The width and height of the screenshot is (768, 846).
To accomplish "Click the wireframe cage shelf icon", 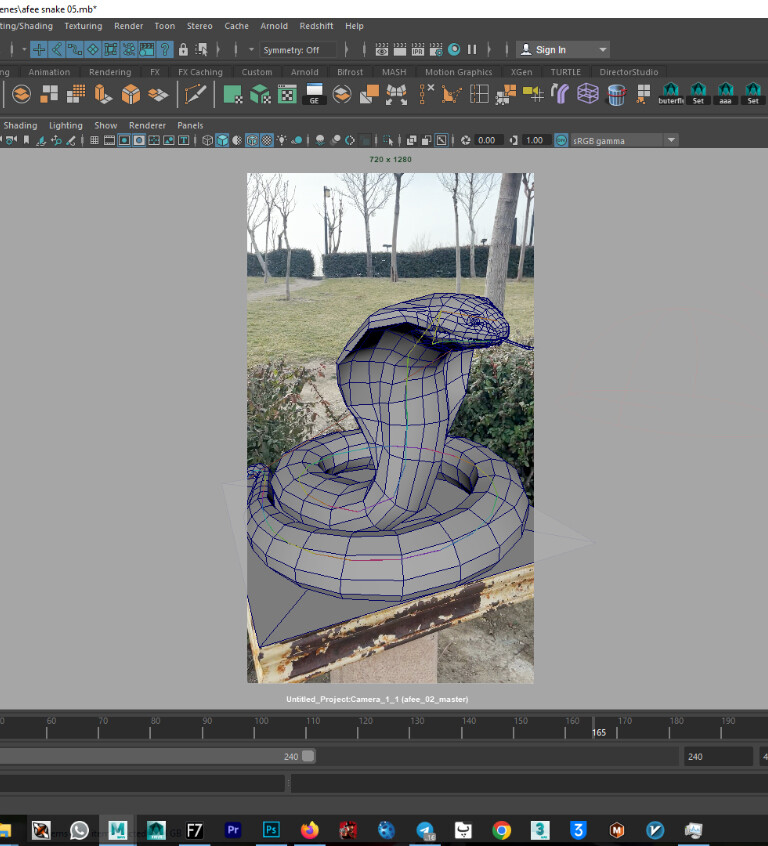I will [588, 95].
